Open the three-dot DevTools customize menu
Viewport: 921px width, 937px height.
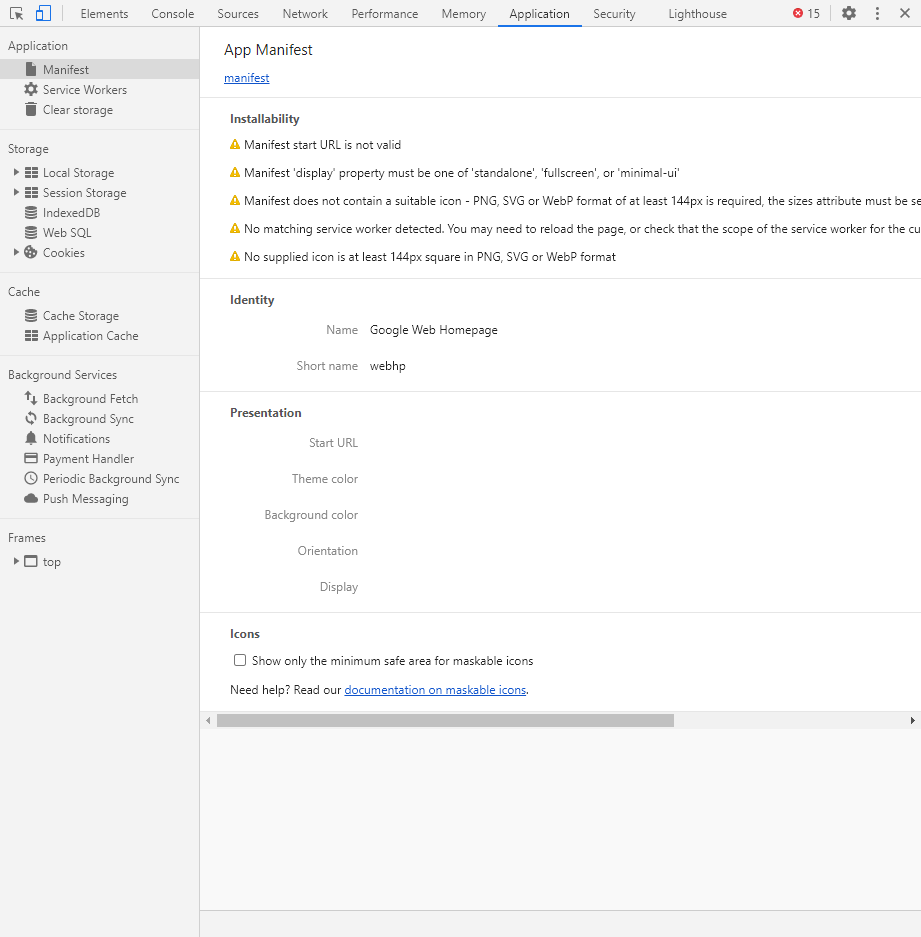(877, 13)
